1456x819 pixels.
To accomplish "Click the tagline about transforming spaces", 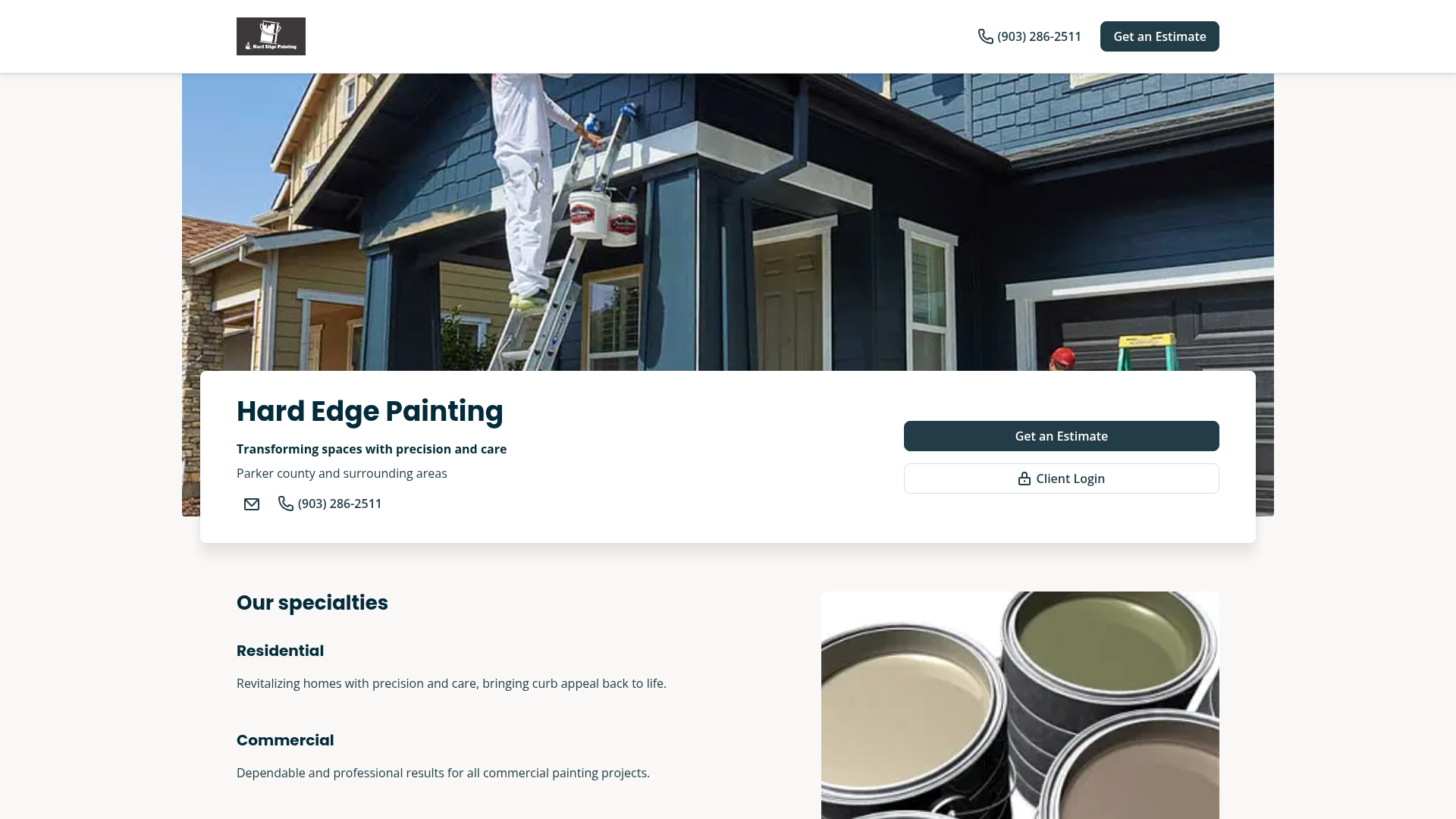I will pos(372,449).
